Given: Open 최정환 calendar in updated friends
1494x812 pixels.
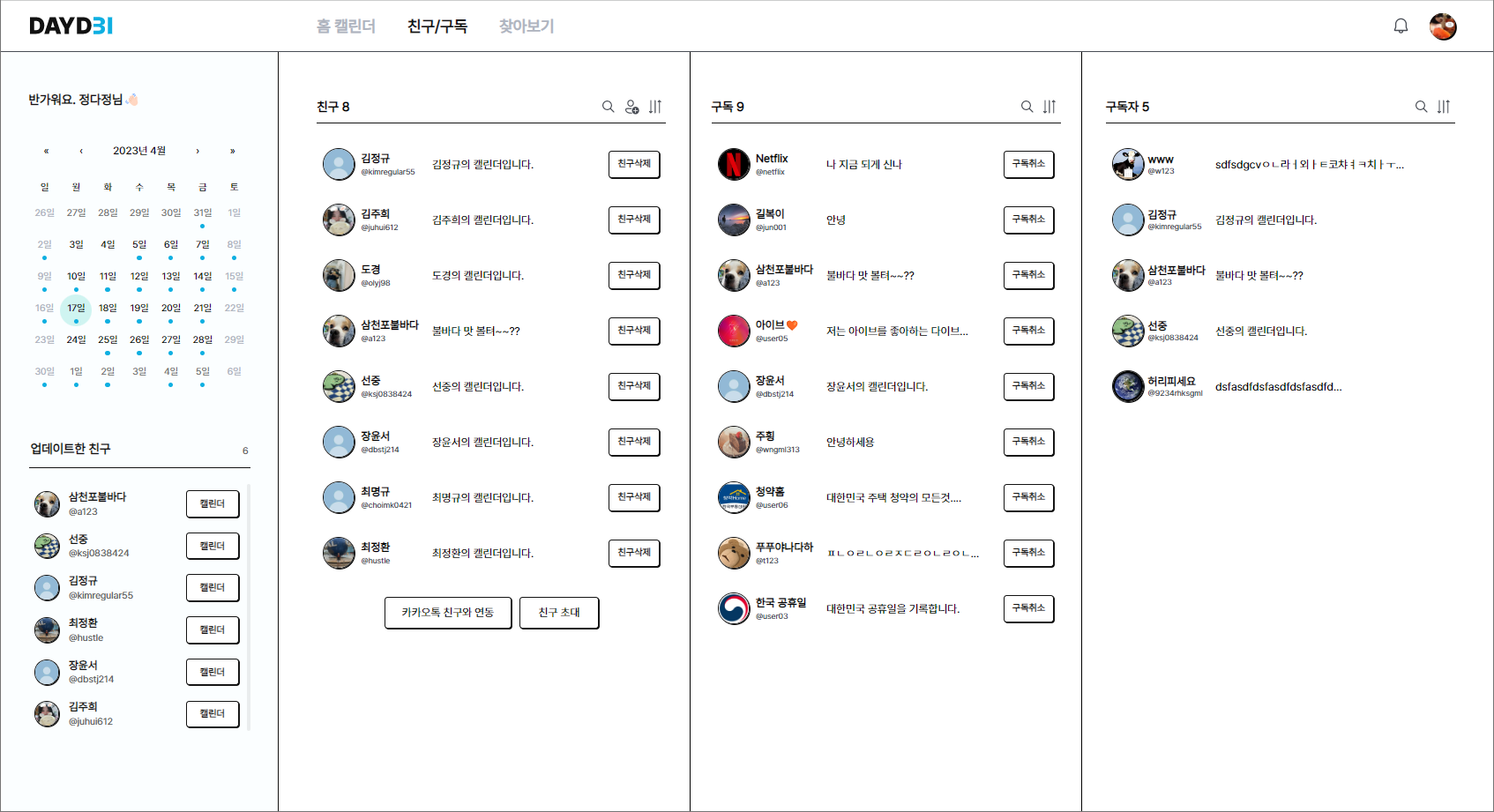Looking at the screenshot, I should [213, 630].
